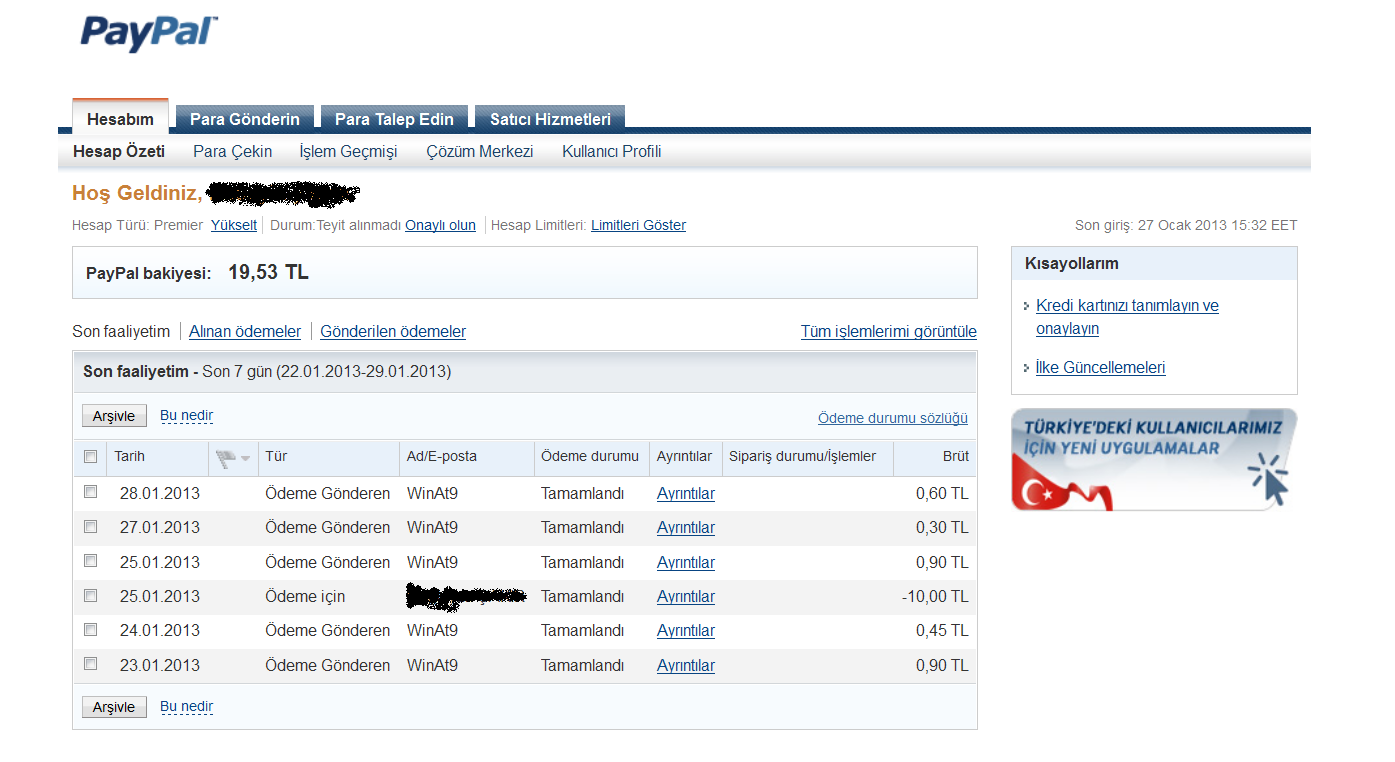Open Ayrıntılar for 28.01.2013 payment
The height and width of the screenshot is (762, 1395).
[x=686, y=494]
